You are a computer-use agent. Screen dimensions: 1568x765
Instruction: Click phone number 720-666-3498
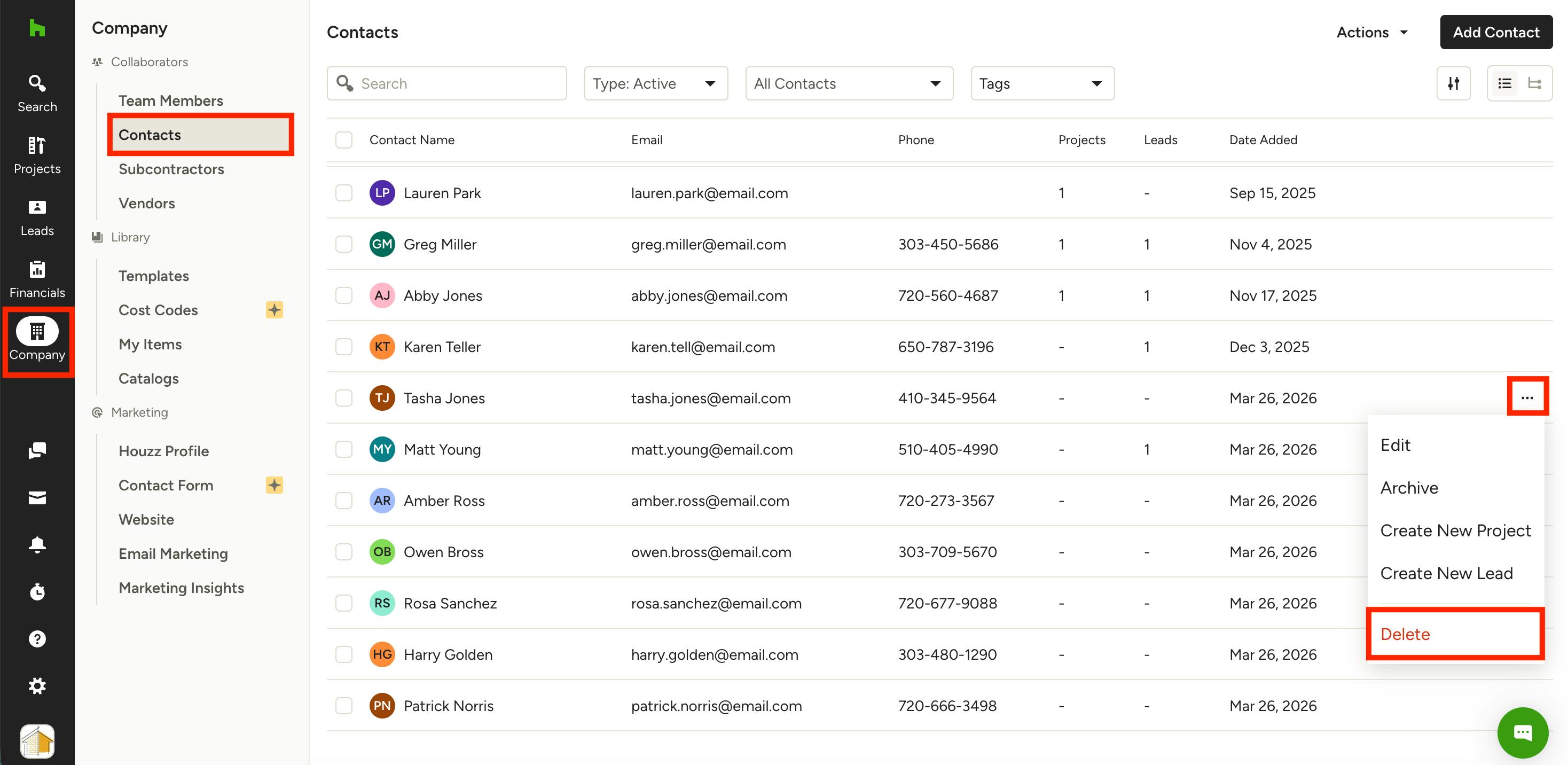(947, 706)
